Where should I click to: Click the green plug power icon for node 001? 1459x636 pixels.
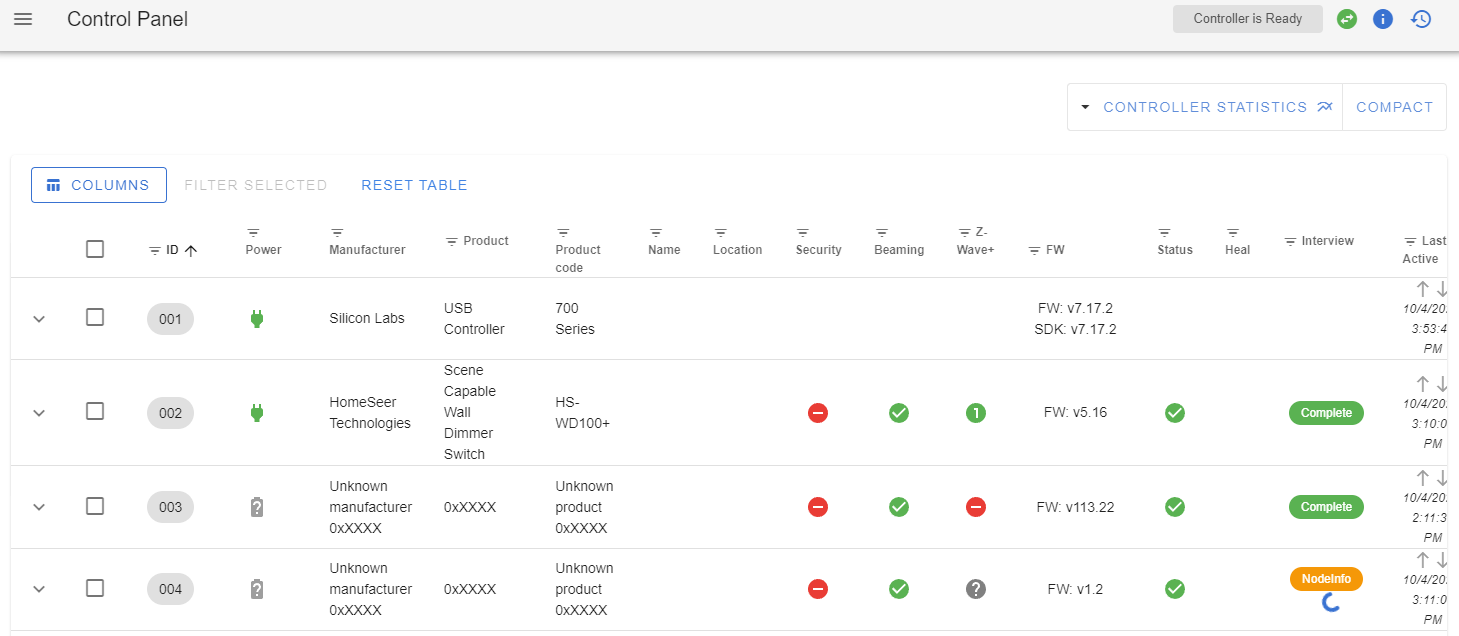point(257,318)
